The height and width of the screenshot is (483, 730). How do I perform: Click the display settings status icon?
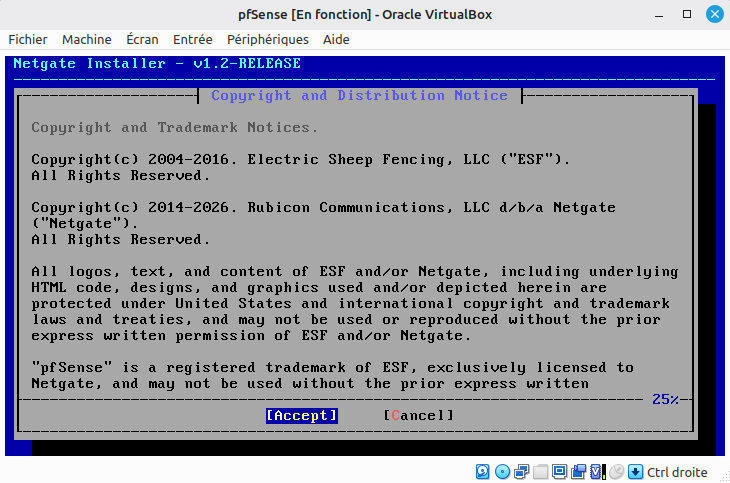click(x=559, y=472)
